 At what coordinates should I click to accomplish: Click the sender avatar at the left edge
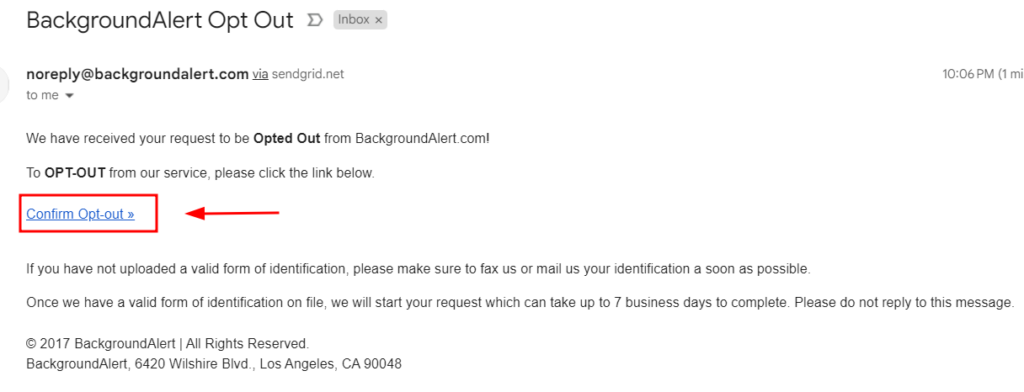click(x=4, y=84)
